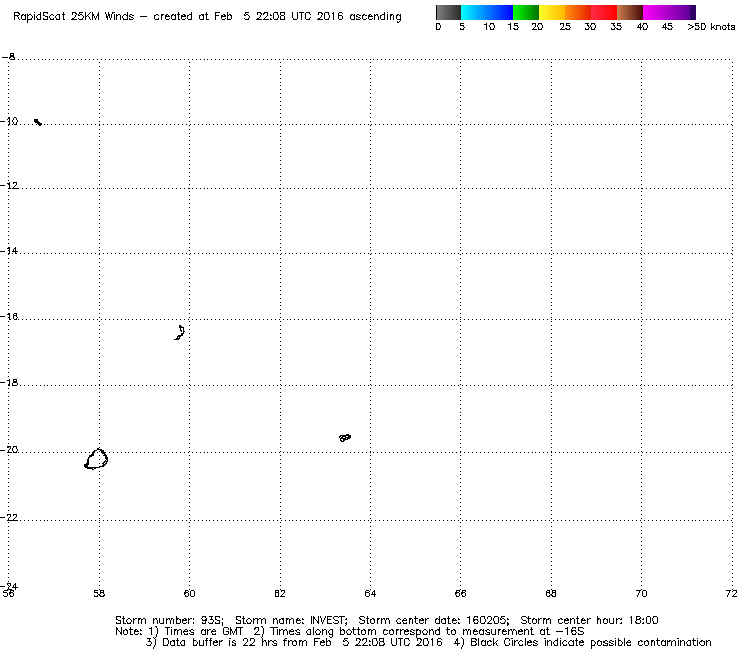Click the curved island outline near 60E, 16S
The image size is (740, 650).
[180, 332]
